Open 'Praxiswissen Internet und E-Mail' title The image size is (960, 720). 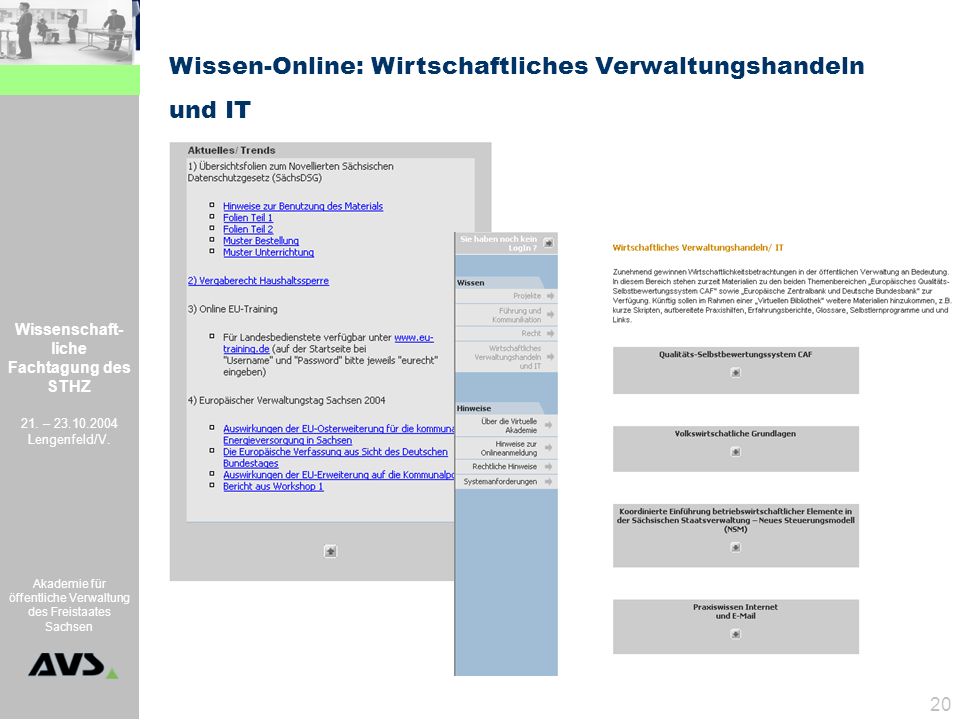[x=735, y=612]
